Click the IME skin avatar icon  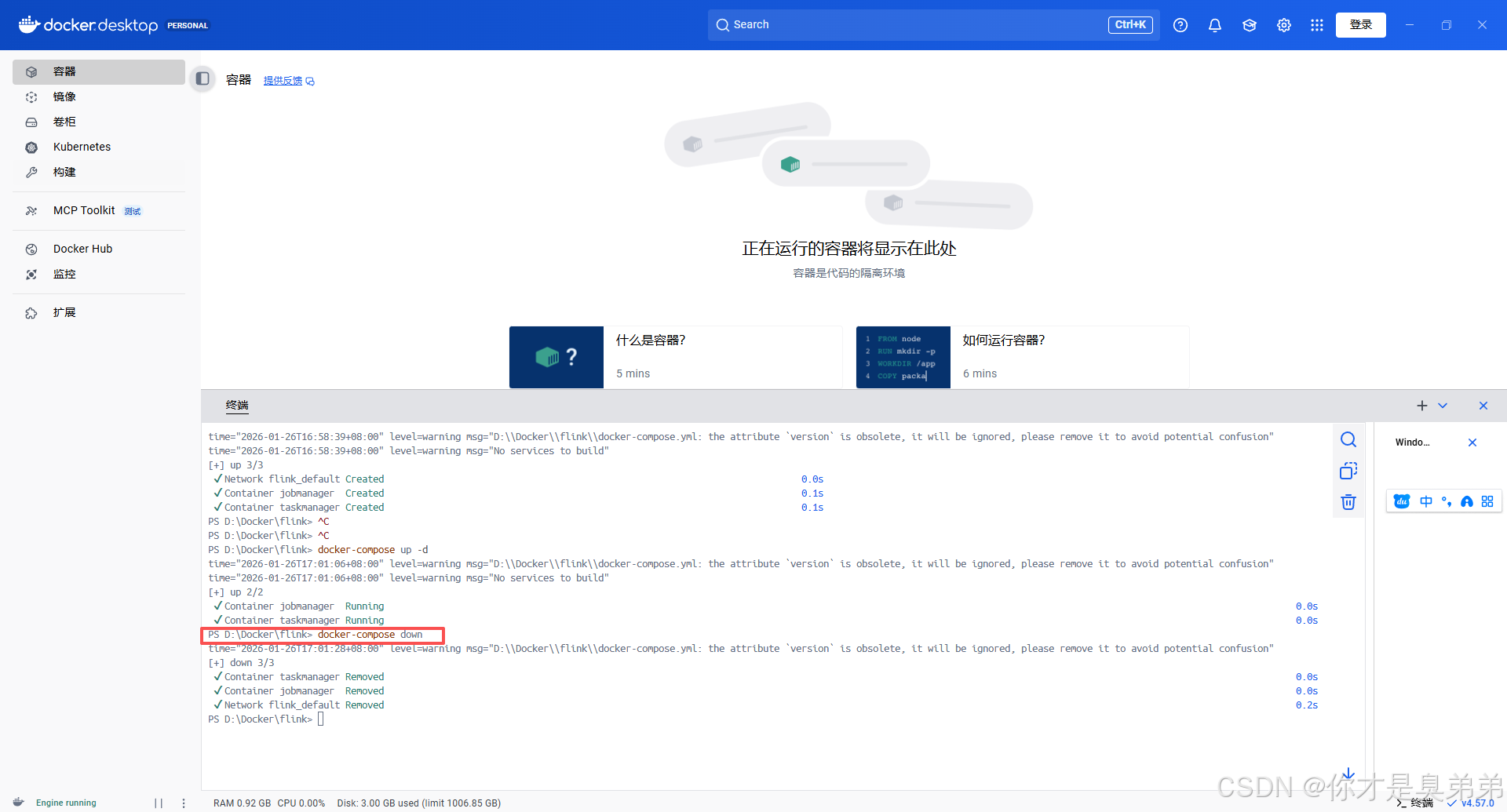tap(1467, 501)
